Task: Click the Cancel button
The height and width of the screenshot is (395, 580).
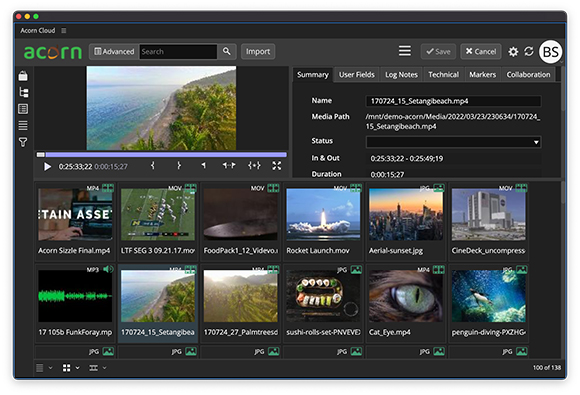Action: tap(480, 51)
